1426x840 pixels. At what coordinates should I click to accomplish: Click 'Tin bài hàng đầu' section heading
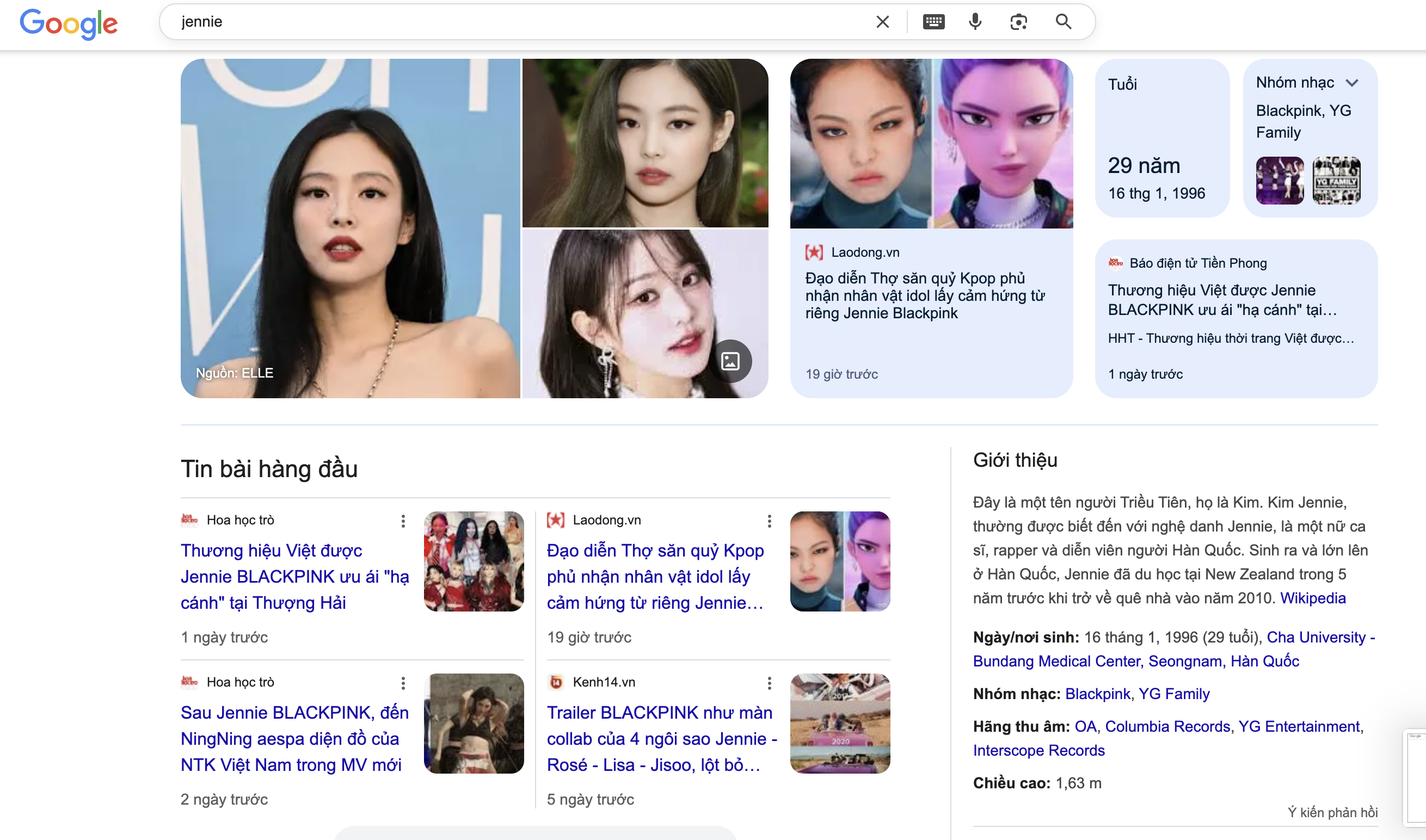tap(269, 470)
